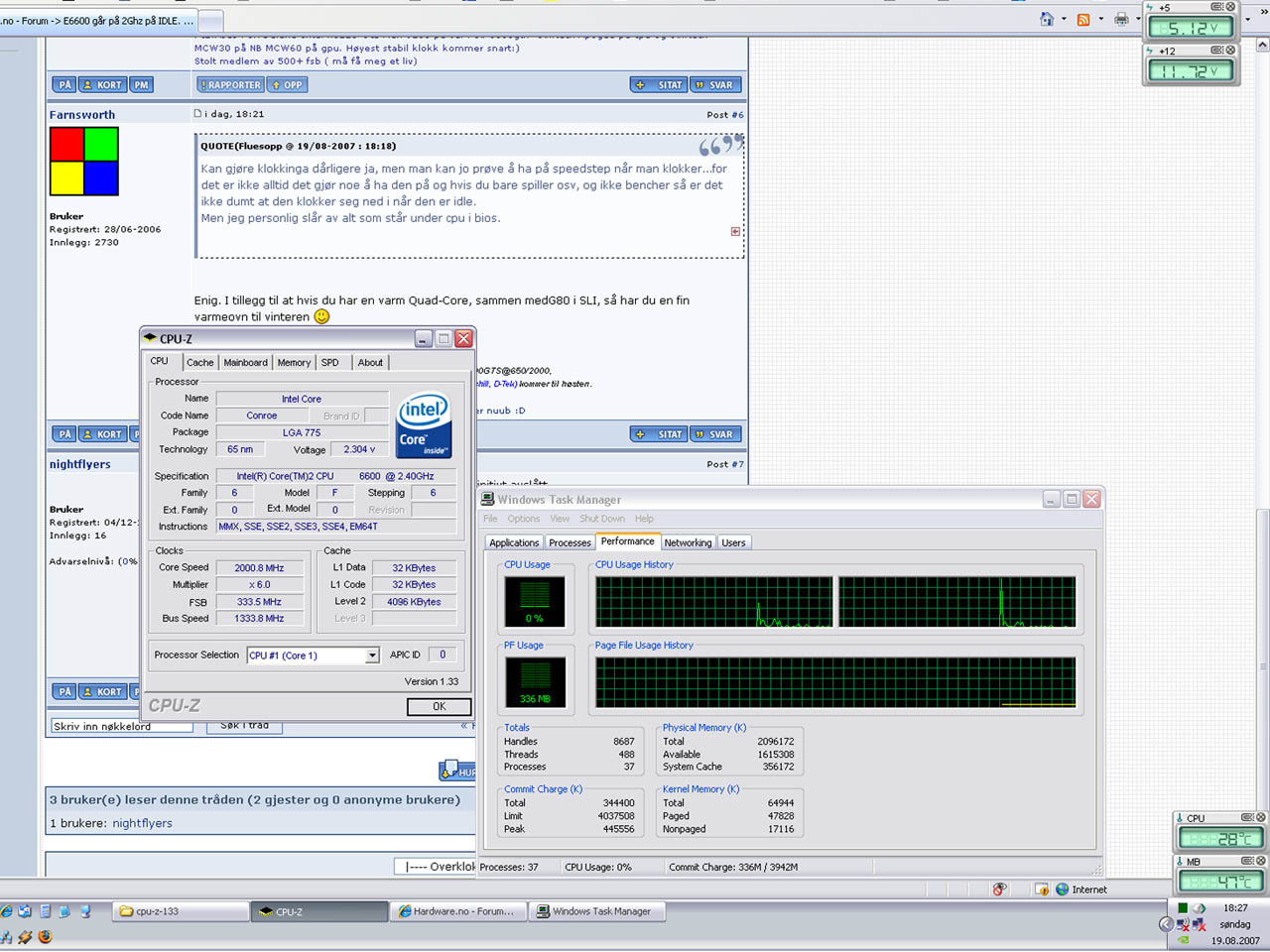The height and width of the screenshot is (952, 1270).
Task: Click the browser tab titled Forum E6600
Action: point(99,20)
